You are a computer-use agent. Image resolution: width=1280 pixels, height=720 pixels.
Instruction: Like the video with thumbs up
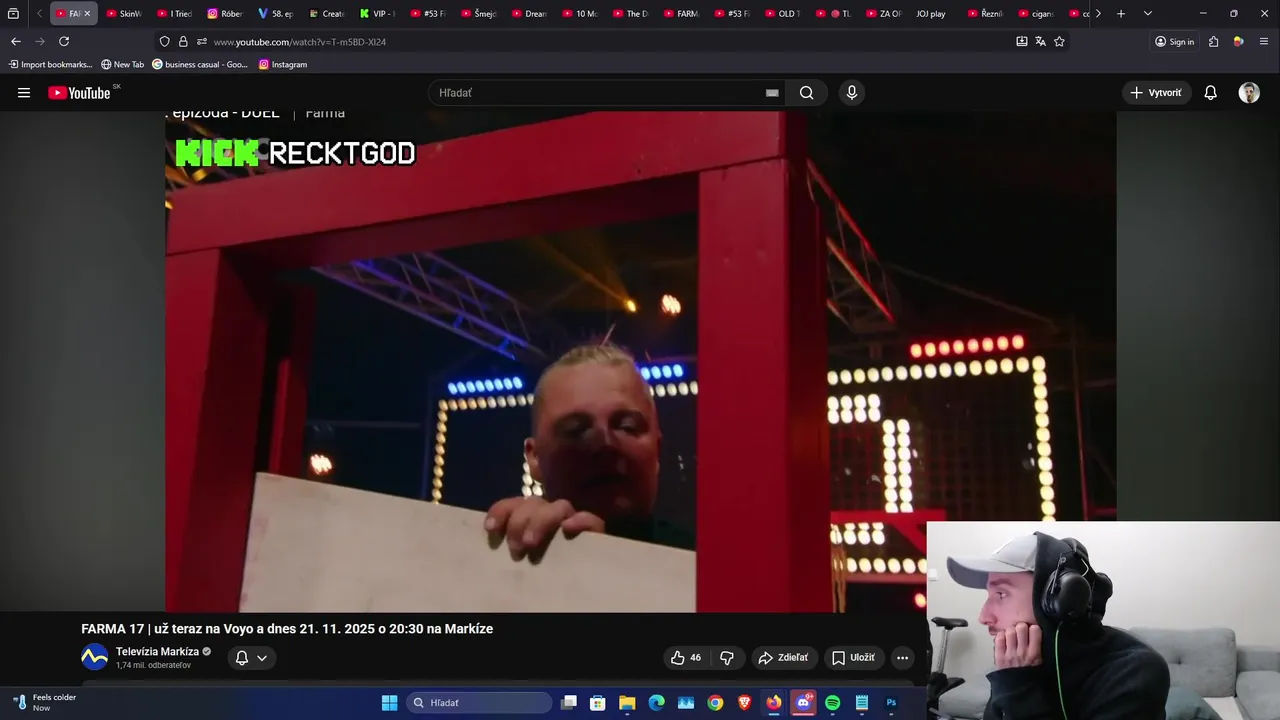click(685, 657)
